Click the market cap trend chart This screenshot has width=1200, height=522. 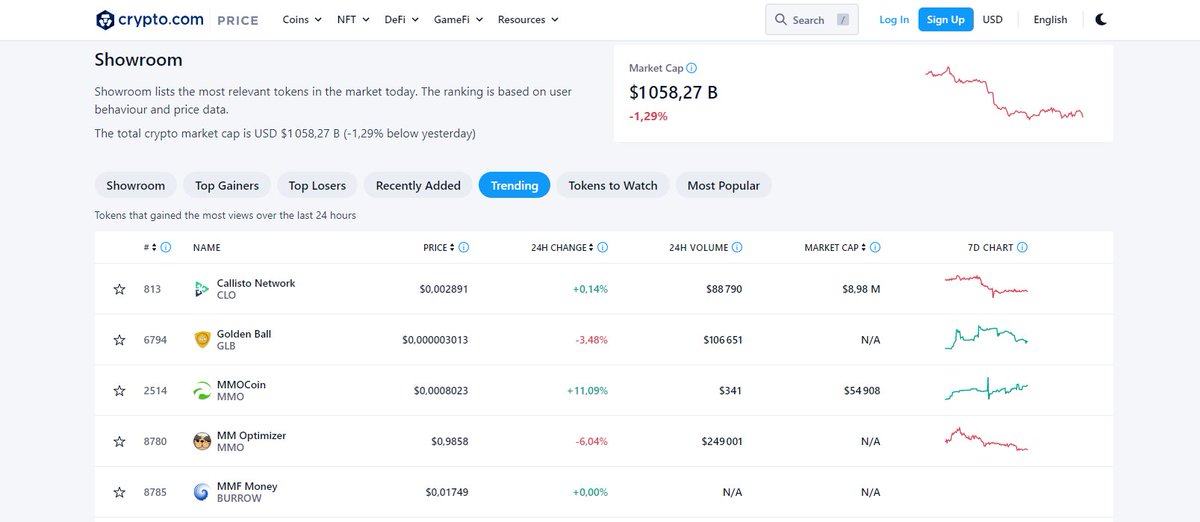[1004, 92]
